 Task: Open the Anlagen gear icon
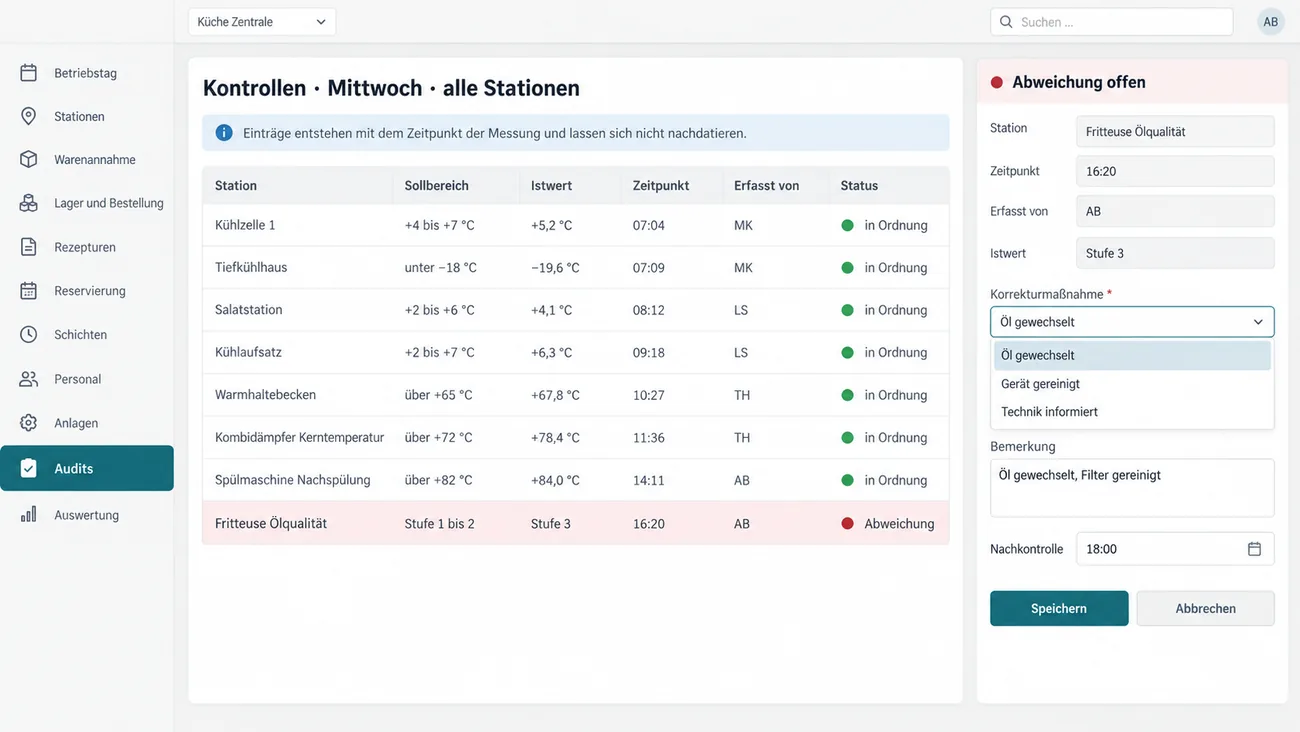point(29,423)
